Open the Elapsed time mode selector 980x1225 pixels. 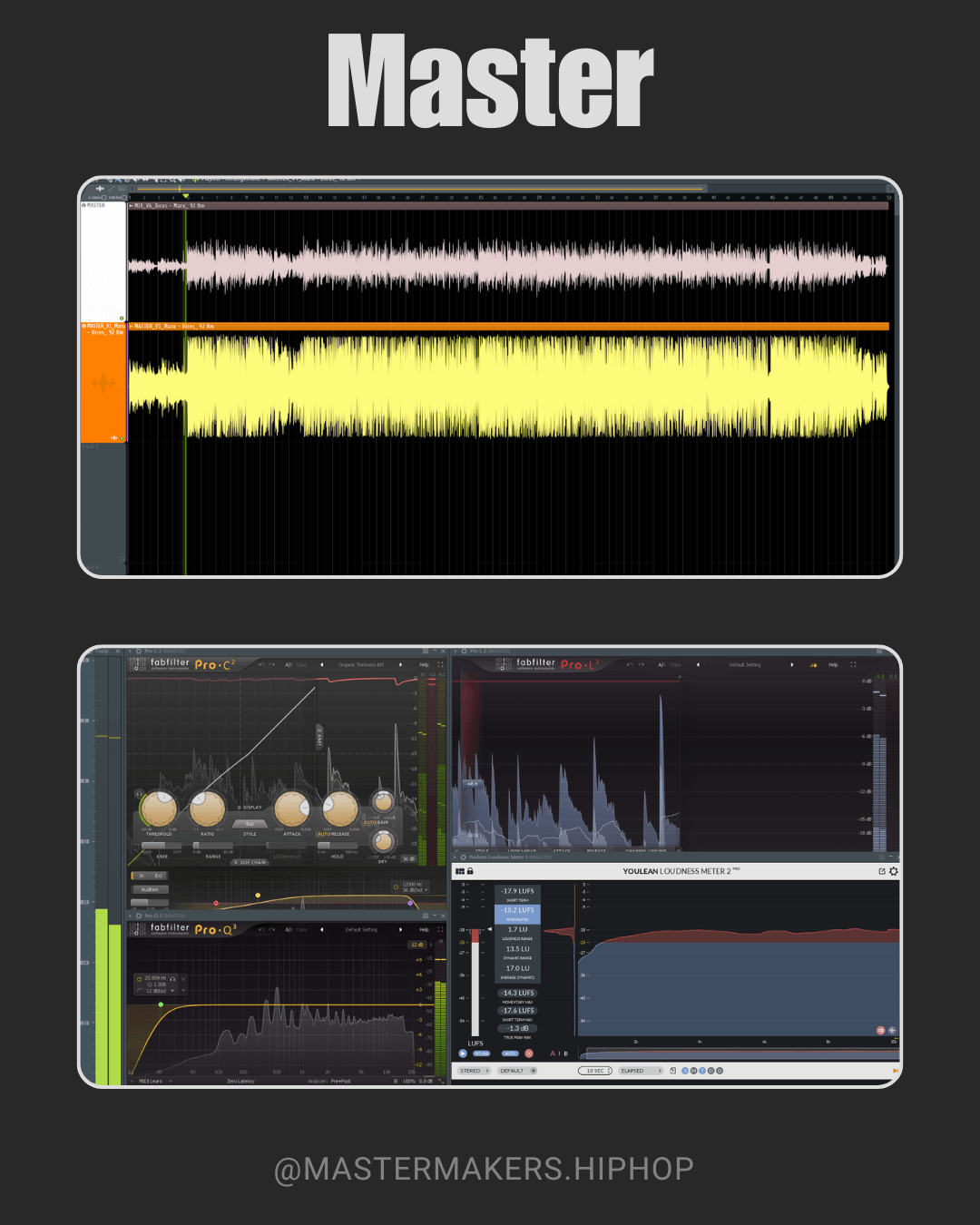(641, 1071)
